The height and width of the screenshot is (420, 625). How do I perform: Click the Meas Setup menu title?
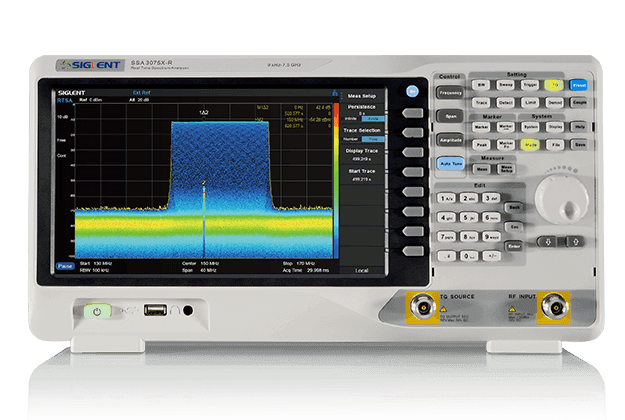pos(362,96)
